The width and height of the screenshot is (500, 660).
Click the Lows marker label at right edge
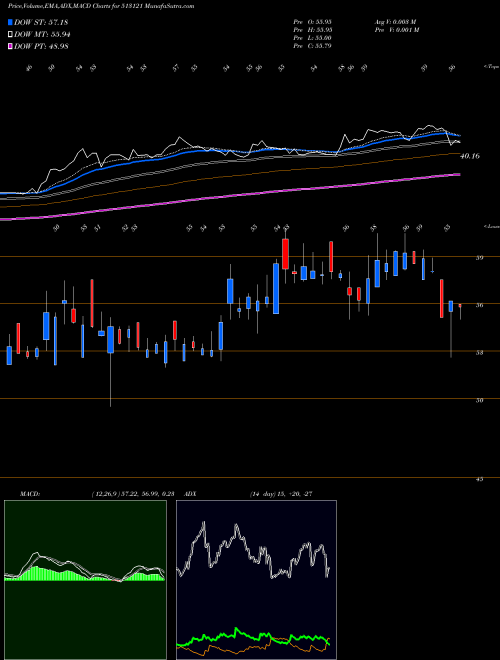click(x=491, y=226)
